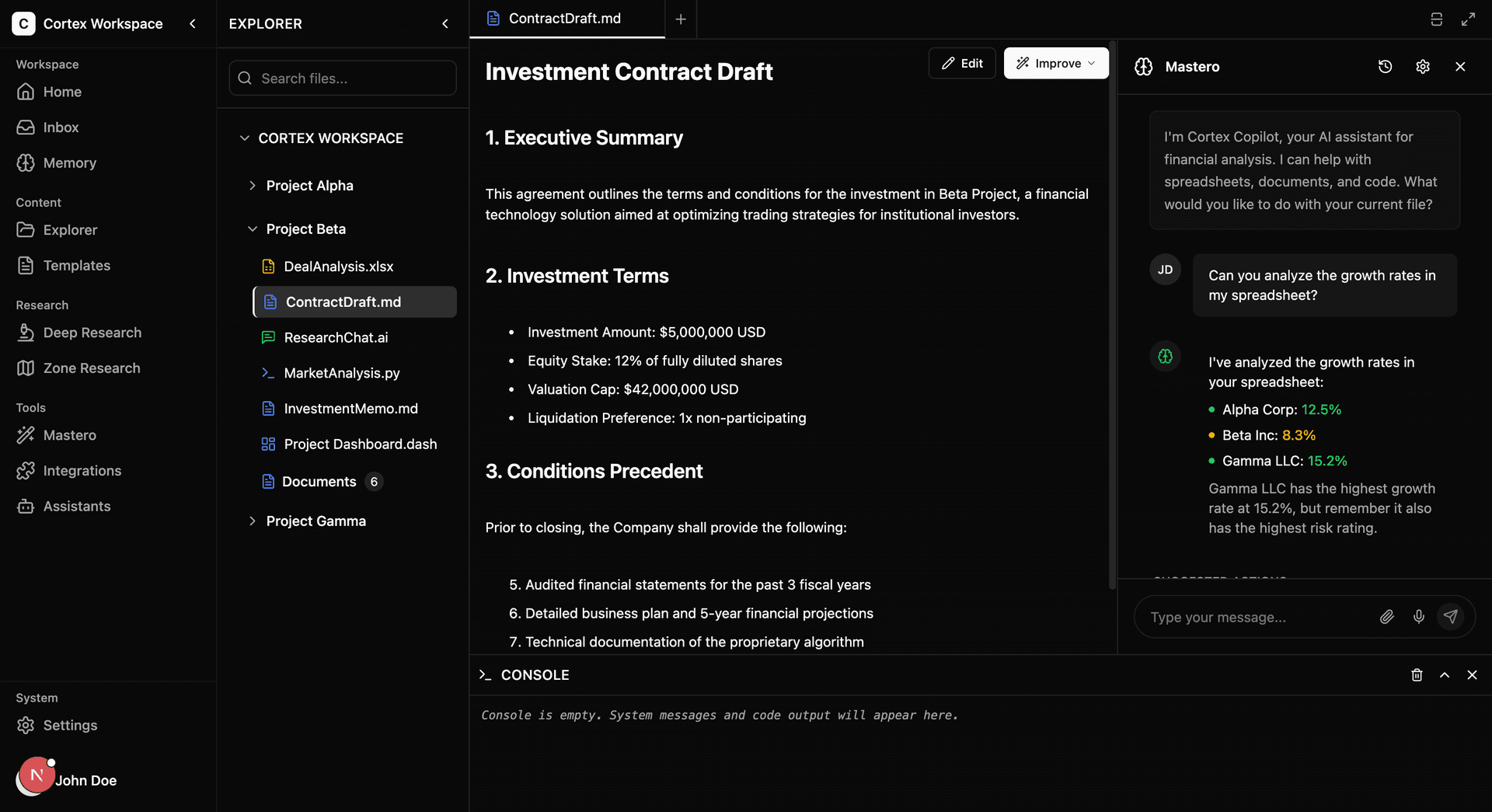
Task: Click the Edit button
Action: coord(961,63)
